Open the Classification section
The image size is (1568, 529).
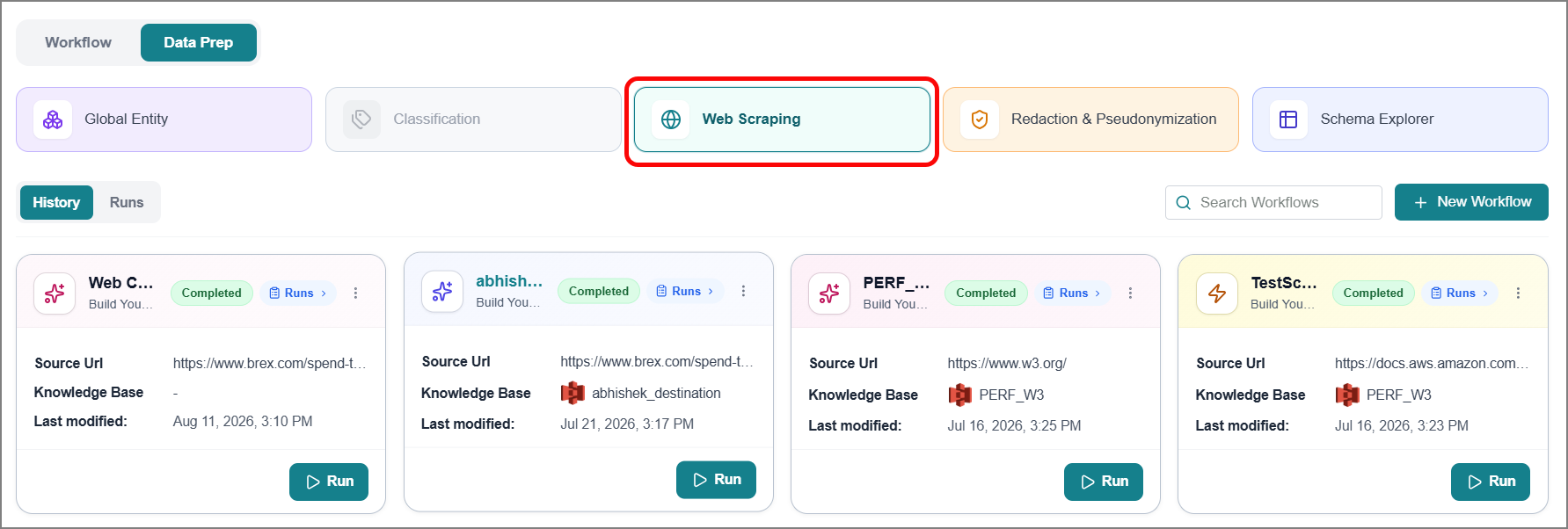(x=473, y=120)
